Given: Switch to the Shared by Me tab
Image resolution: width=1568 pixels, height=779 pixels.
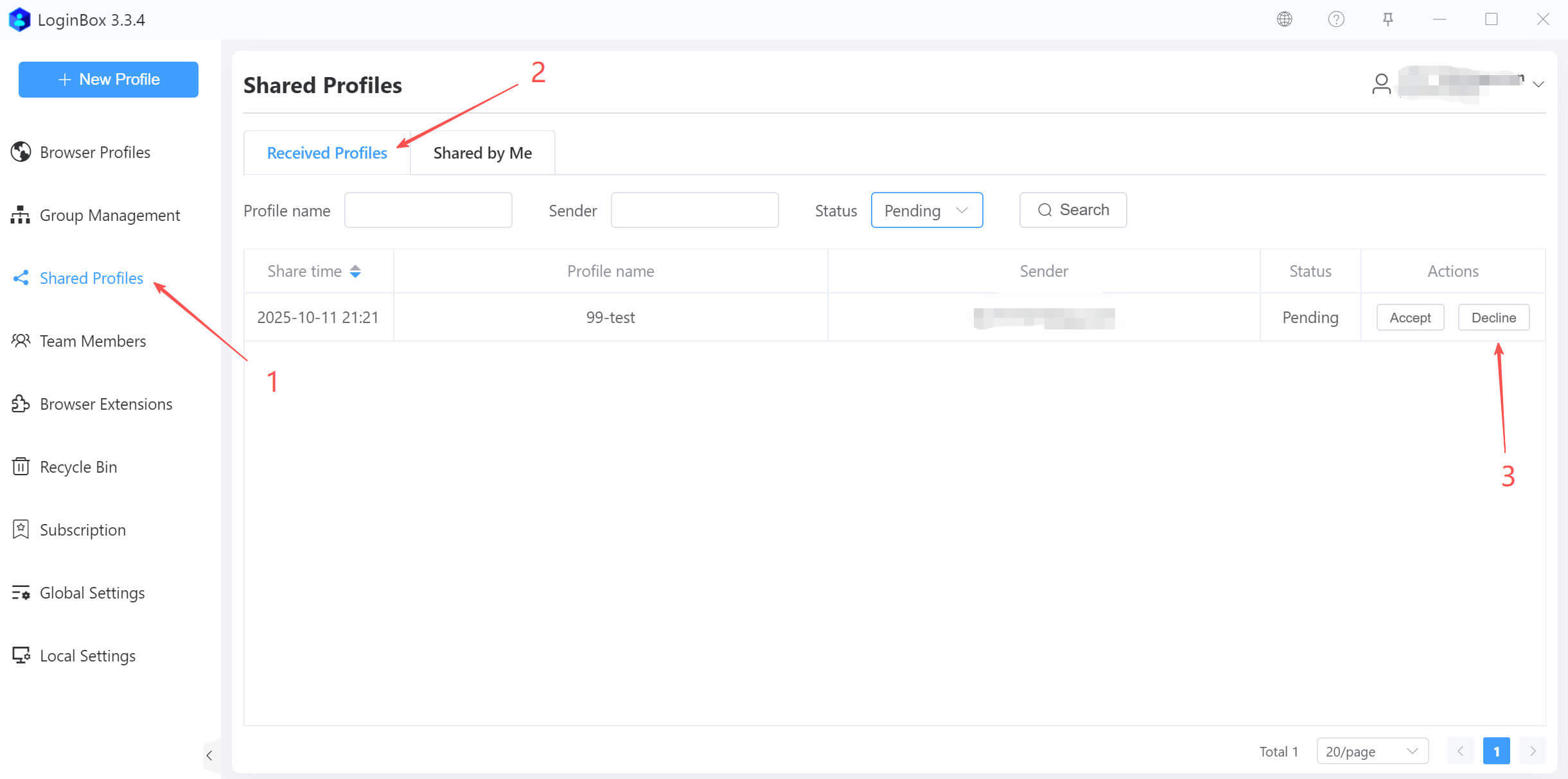Looking at the screenshot, I should tap(482, 153).
